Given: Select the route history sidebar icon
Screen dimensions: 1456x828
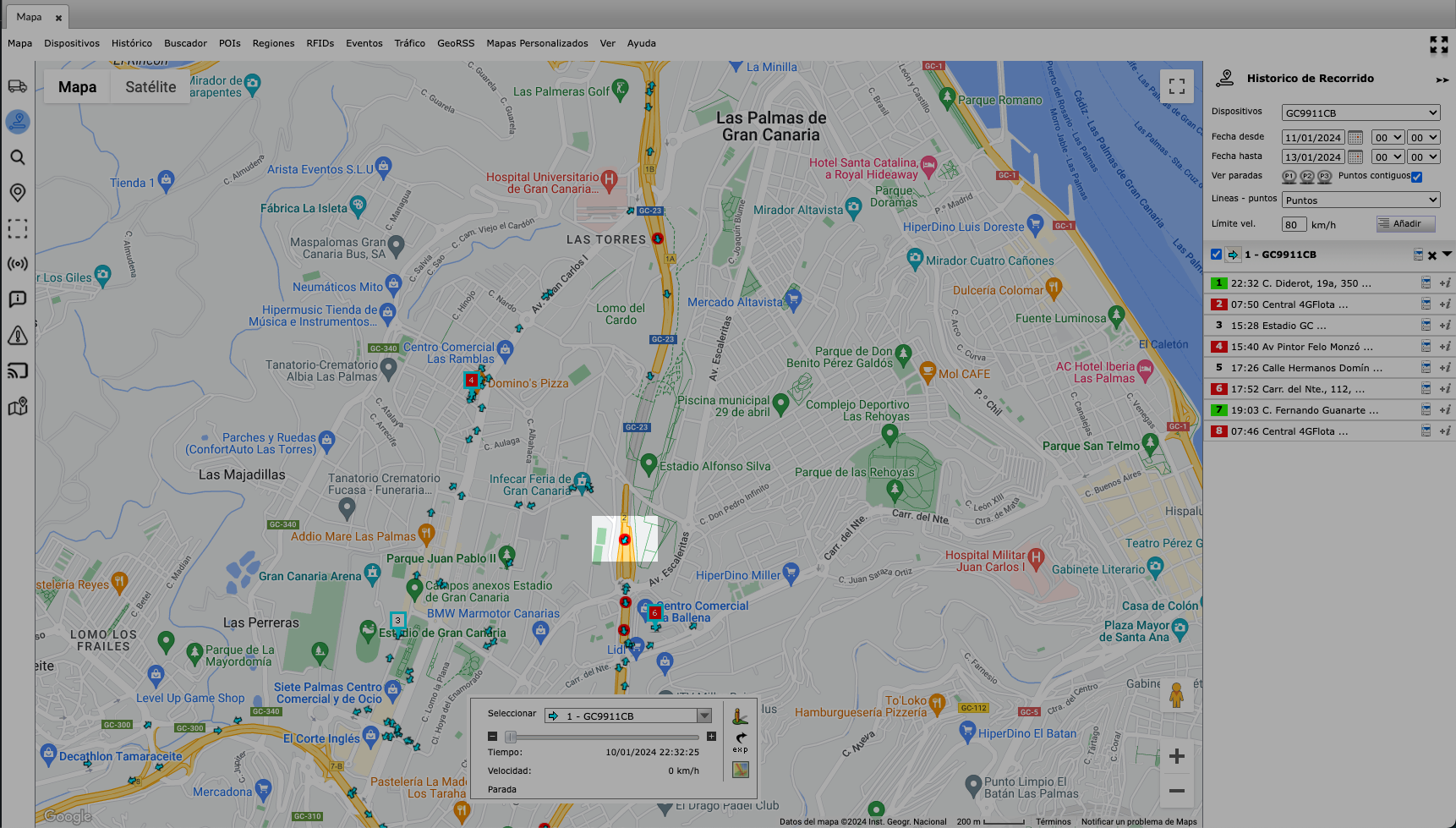Looking at the screenshot, I should (x=18, y=122).
